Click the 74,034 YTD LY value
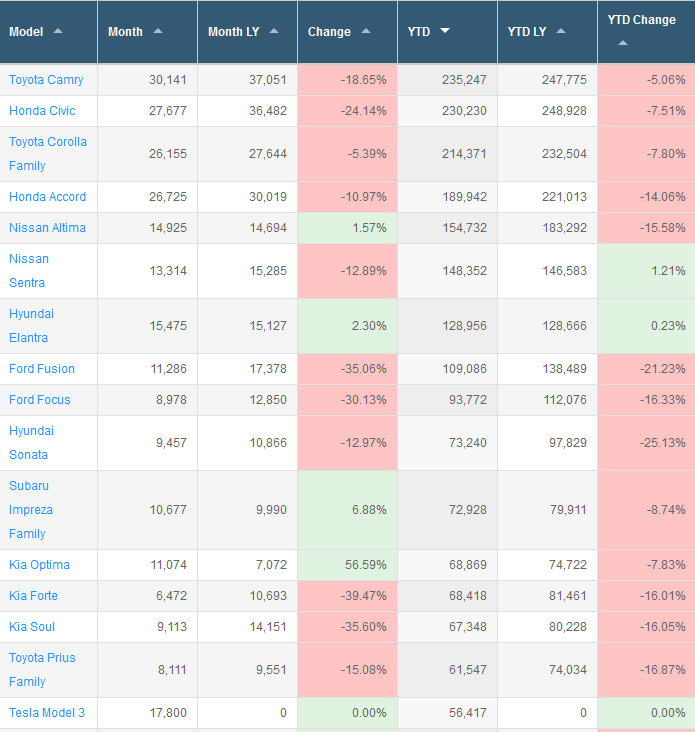Screen dimensions: 695x732 pos(568,669)
